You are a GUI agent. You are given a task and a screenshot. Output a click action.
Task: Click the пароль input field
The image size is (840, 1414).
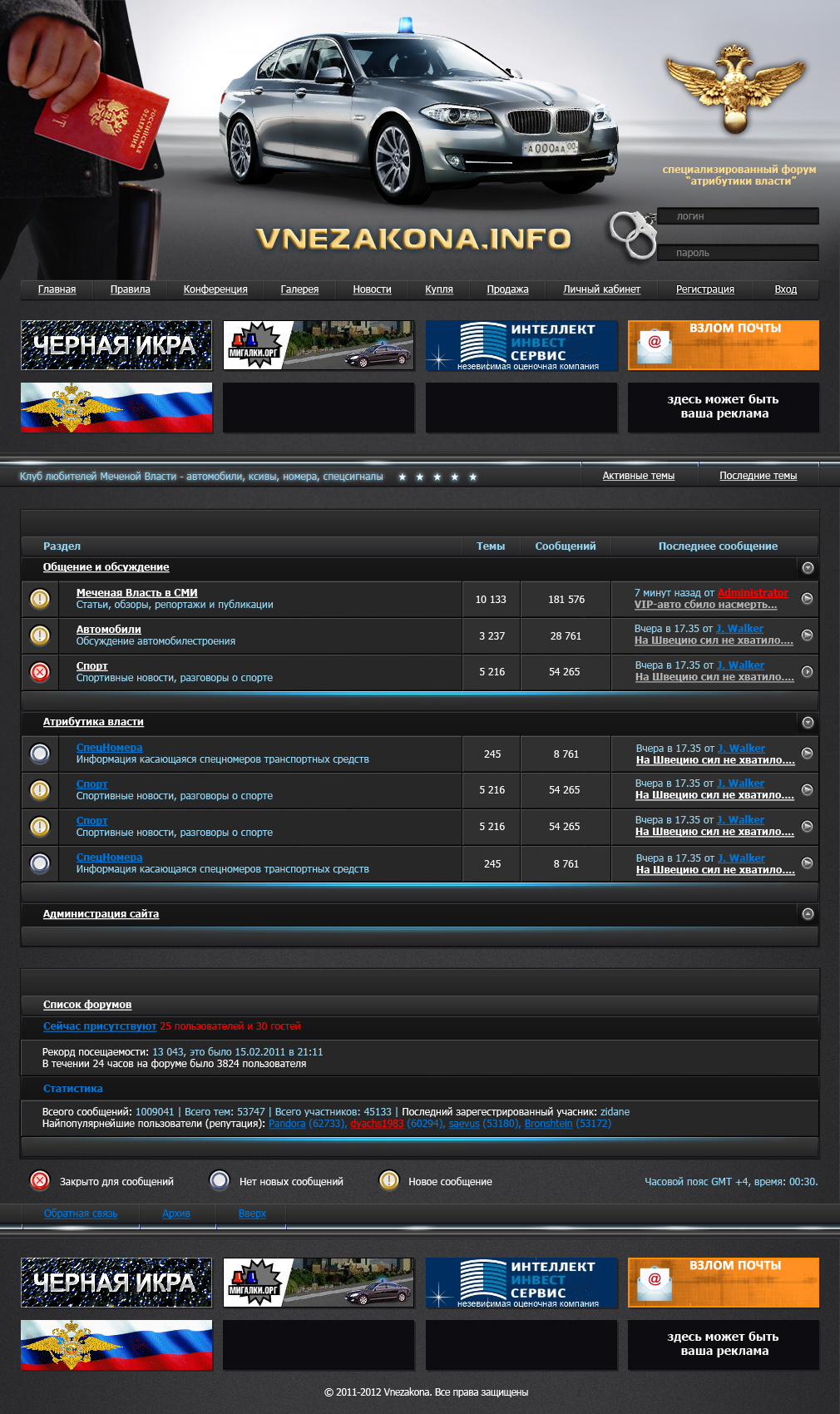pyautogui.click(x=738, y=253)
